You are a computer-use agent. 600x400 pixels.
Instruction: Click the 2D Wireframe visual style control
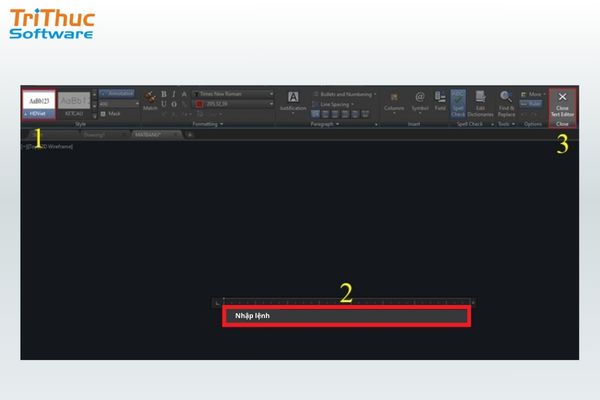[x=57, y=146]
